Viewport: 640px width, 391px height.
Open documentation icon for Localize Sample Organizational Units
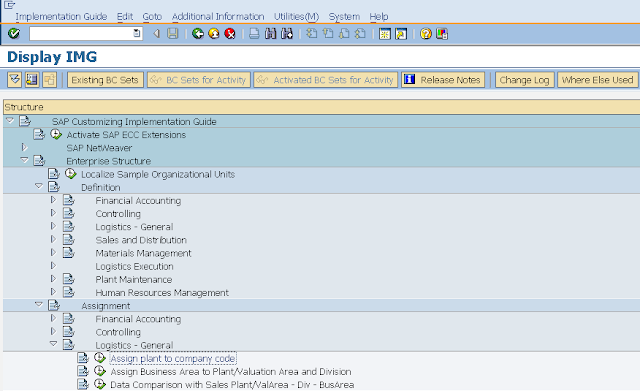click(x=53, y=174)
